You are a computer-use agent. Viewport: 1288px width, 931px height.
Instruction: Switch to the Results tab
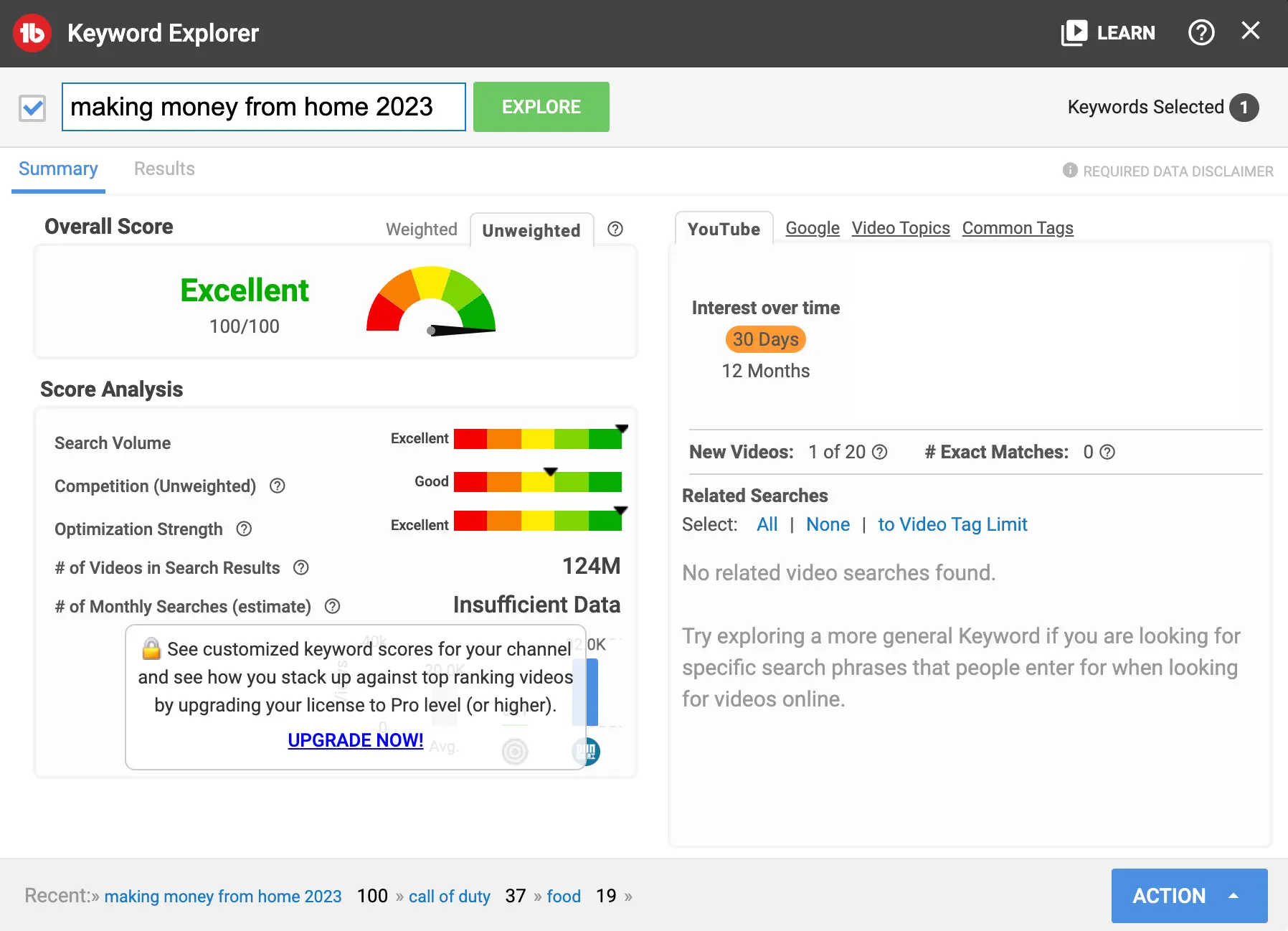(164, 169)
